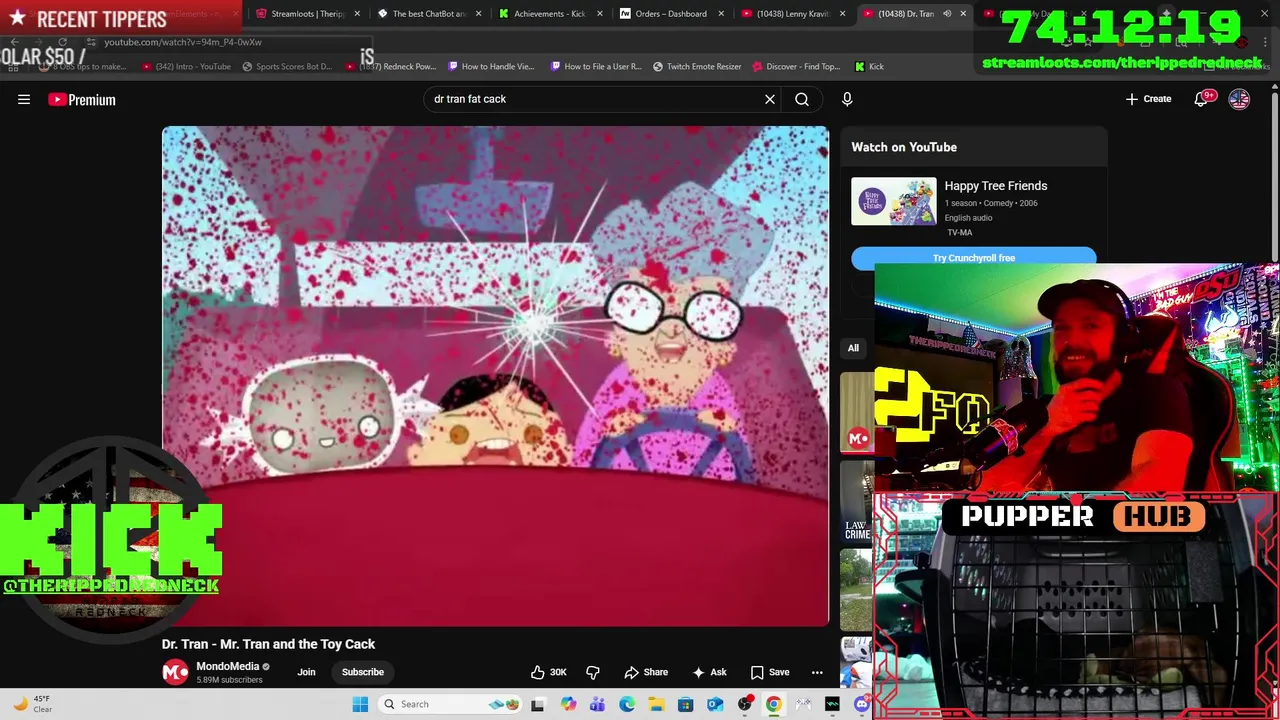Open the MondoMedia channel avatar
1280x720 pixels.
pos(175,672)
